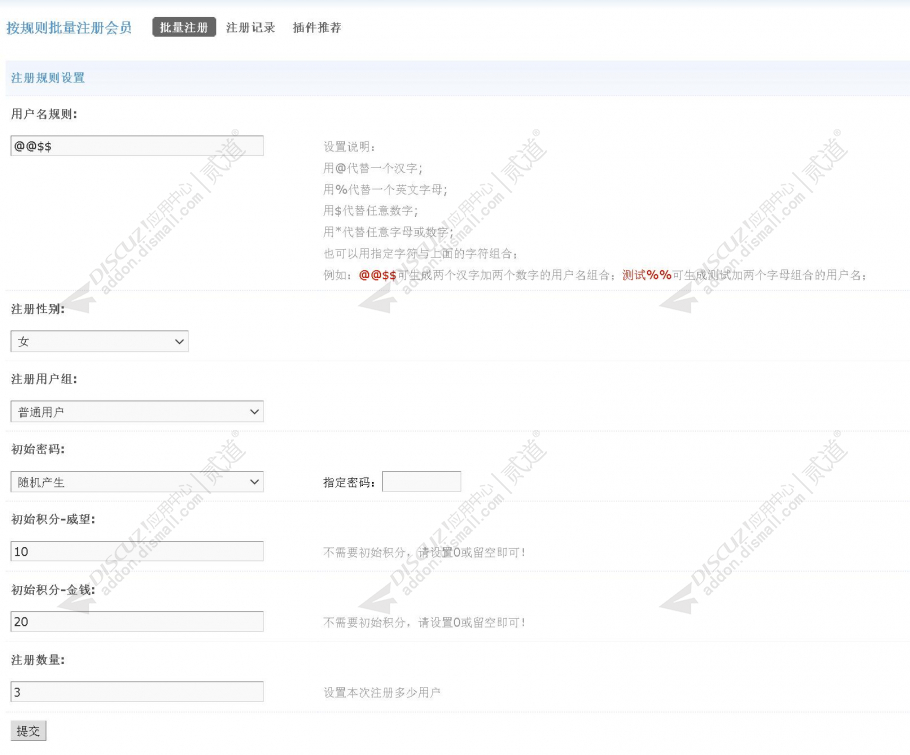The width and height of the screenshot is (910, 755).
Task: Click the 用户名规则 input containing @@$$
Action: pyautogui.click(x=137, y=145)
